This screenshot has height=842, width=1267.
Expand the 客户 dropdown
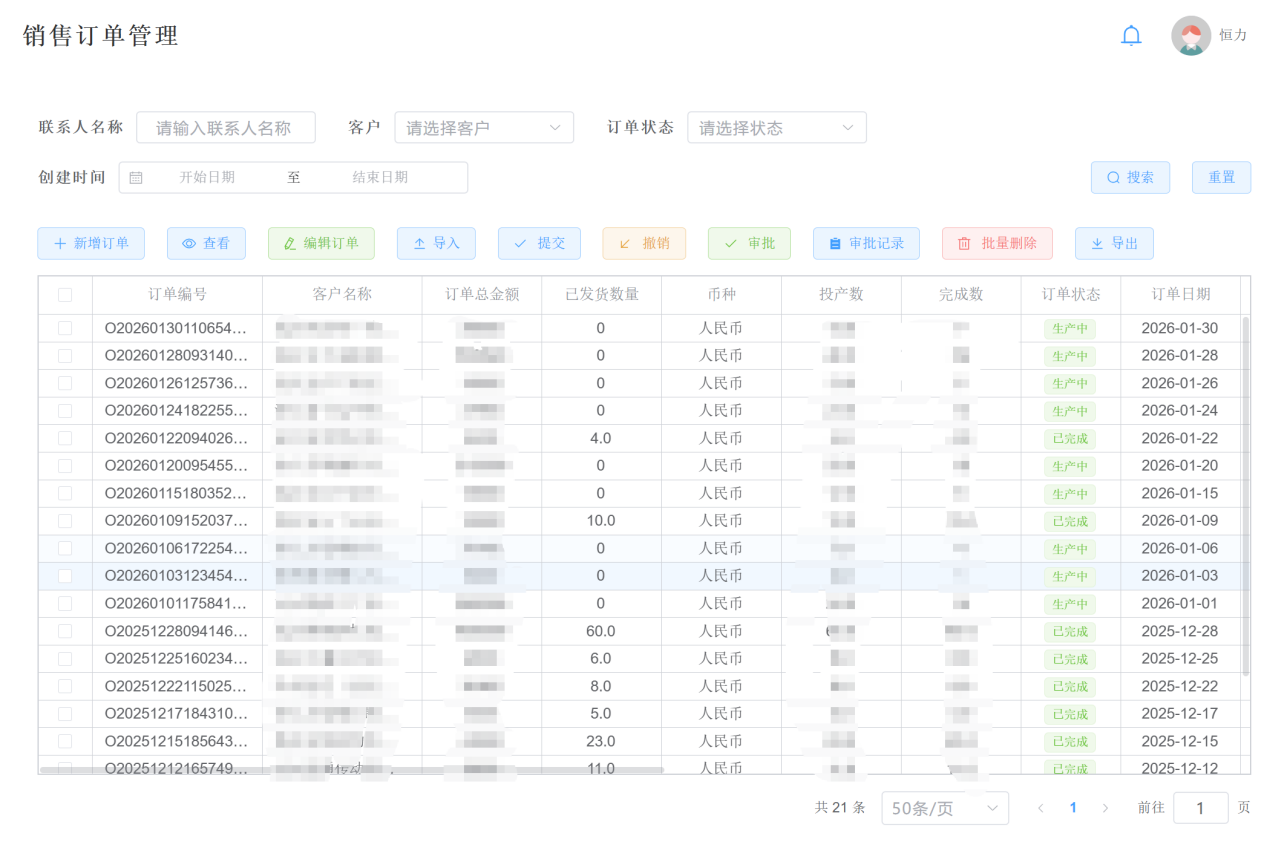[484, 128]
